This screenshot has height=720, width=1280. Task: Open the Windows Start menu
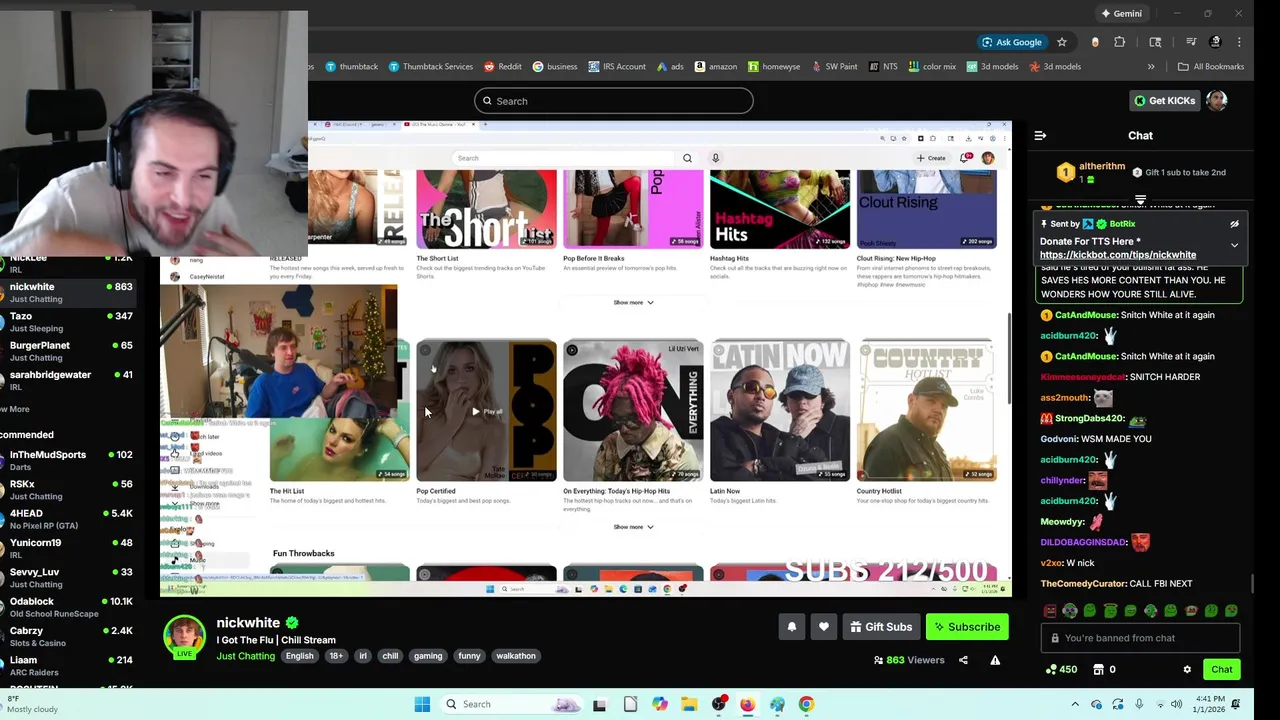click(422, 704)
